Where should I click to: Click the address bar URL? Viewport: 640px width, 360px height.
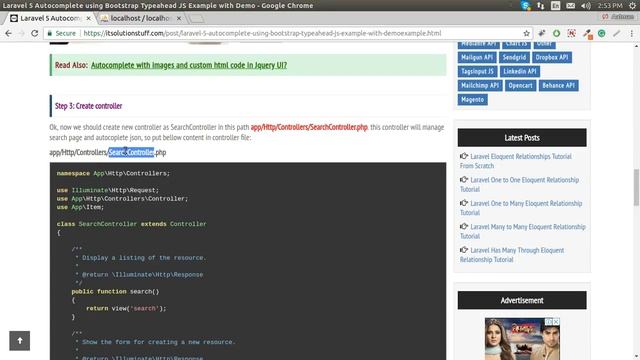[262, 33]
